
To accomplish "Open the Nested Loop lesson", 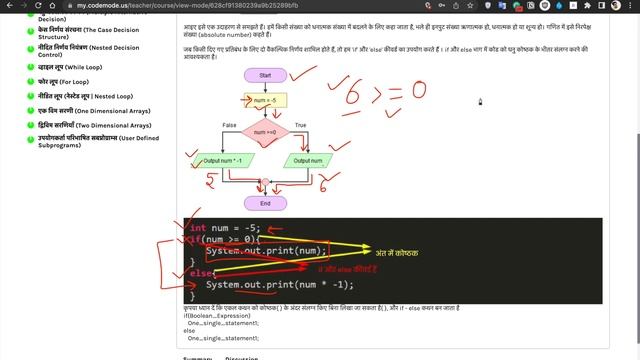I will point(85,96).
